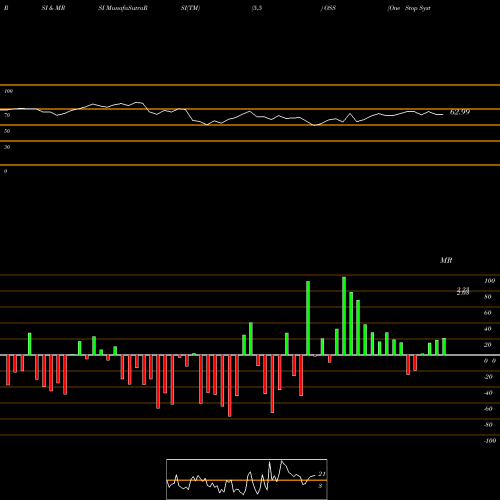Click the MR label above the histogram

click(x=446, y=260)
